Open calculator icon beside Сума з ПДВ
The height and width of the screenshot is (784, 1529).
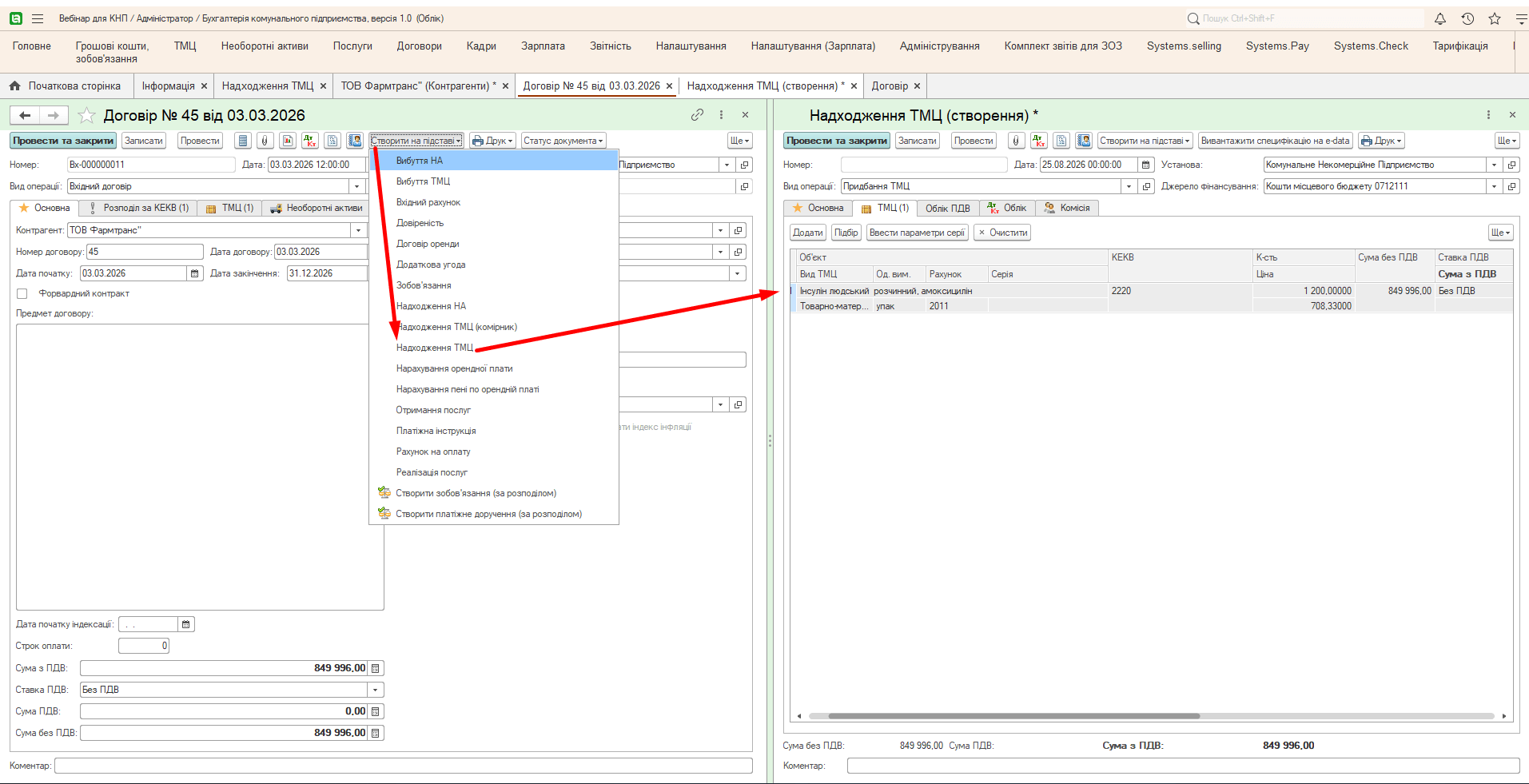pyautogui.click(x=376, y=668)
